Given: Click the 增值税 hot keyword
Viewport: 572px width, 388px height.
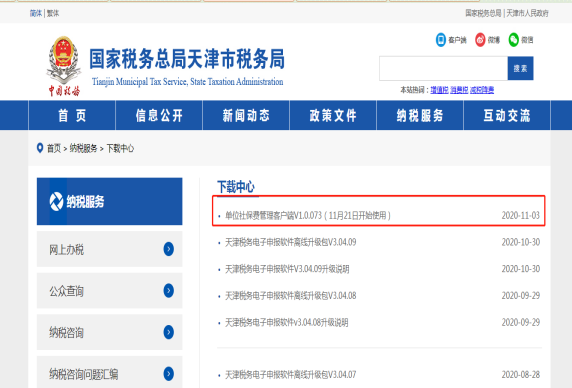Looking at the screenshot, I should tap(439, 90).
